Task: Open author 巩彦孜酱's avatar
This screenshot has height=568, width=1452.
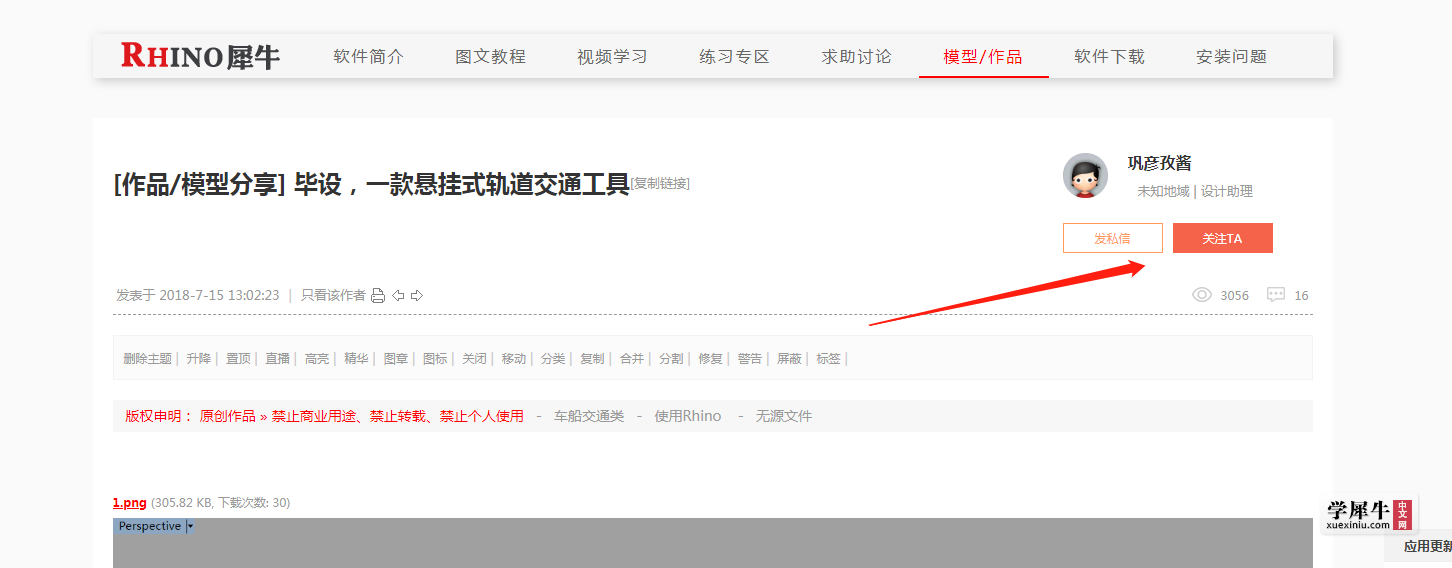Action: (1085, 176)
